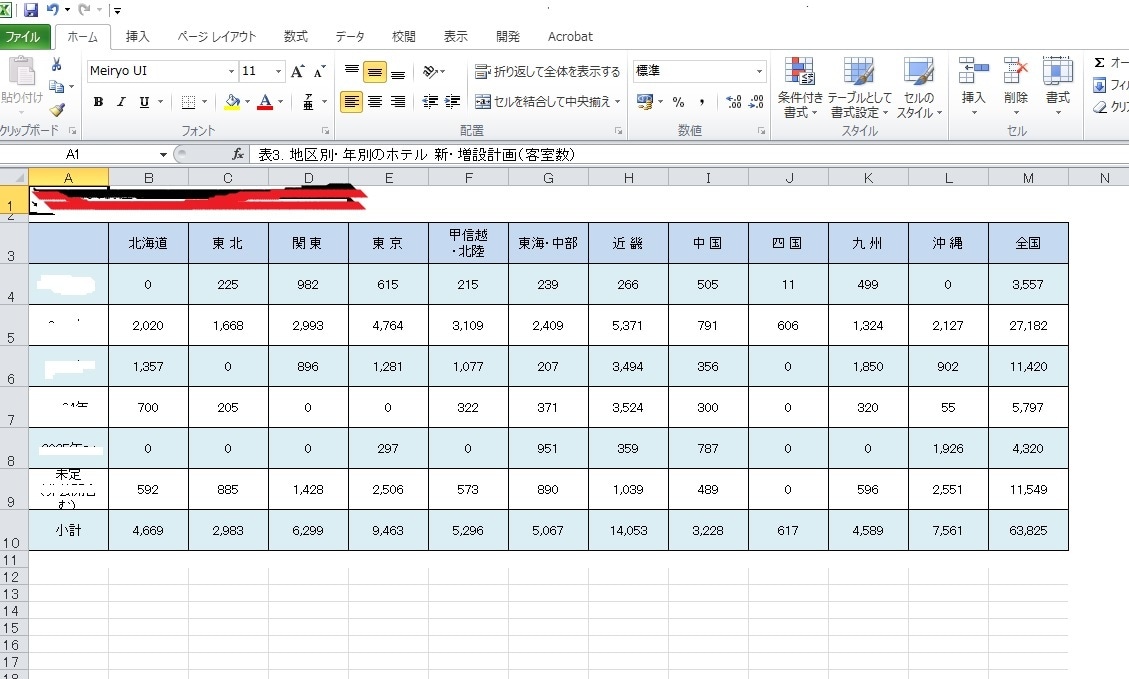The image size is (1129, 679).
Task: Click 折り返して全体を表示する wrap text button
Action: [547, 71]
